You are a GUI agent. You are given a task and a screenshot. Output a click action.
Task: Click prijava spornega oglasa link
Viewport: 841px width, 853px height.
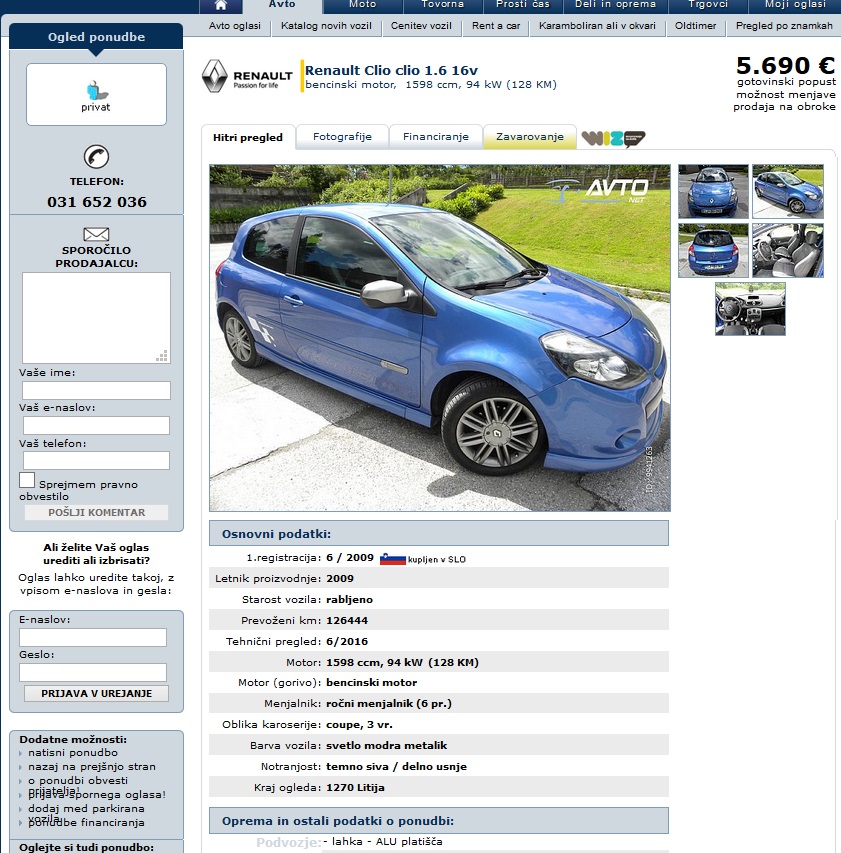97,795
